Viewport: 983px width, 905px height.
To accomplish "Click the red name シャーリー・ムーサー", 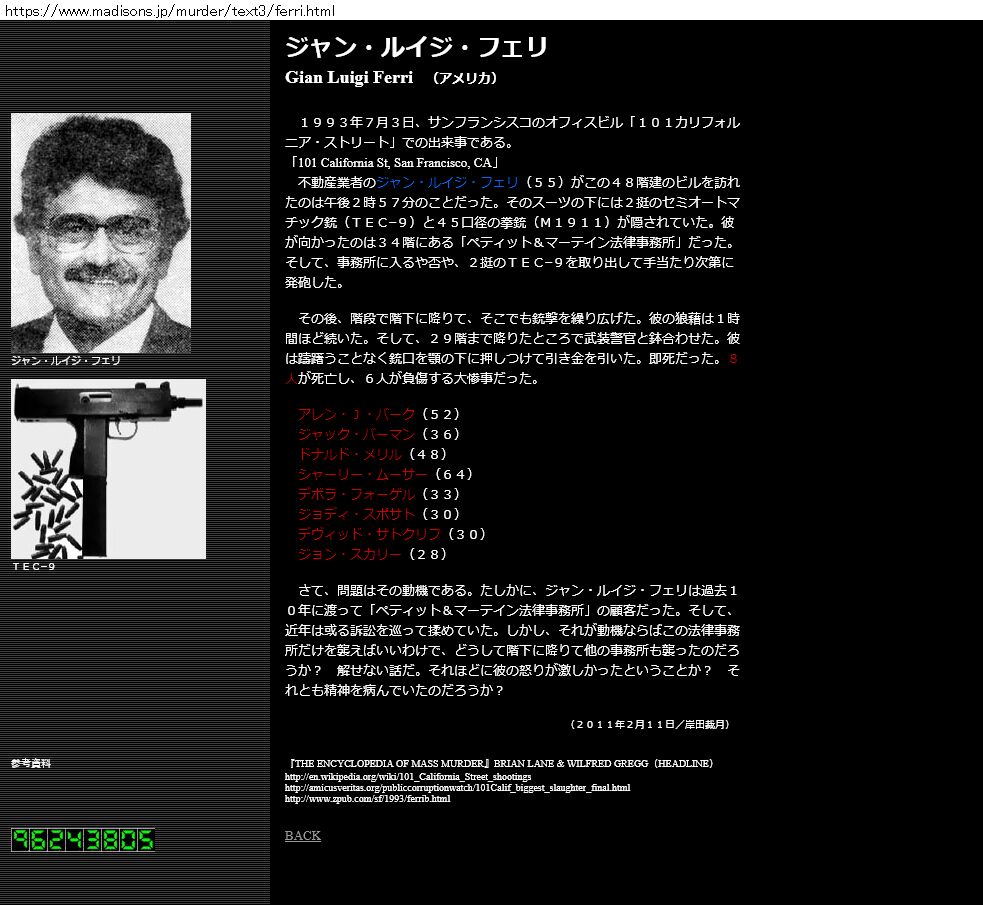I will tap(362, 474).
